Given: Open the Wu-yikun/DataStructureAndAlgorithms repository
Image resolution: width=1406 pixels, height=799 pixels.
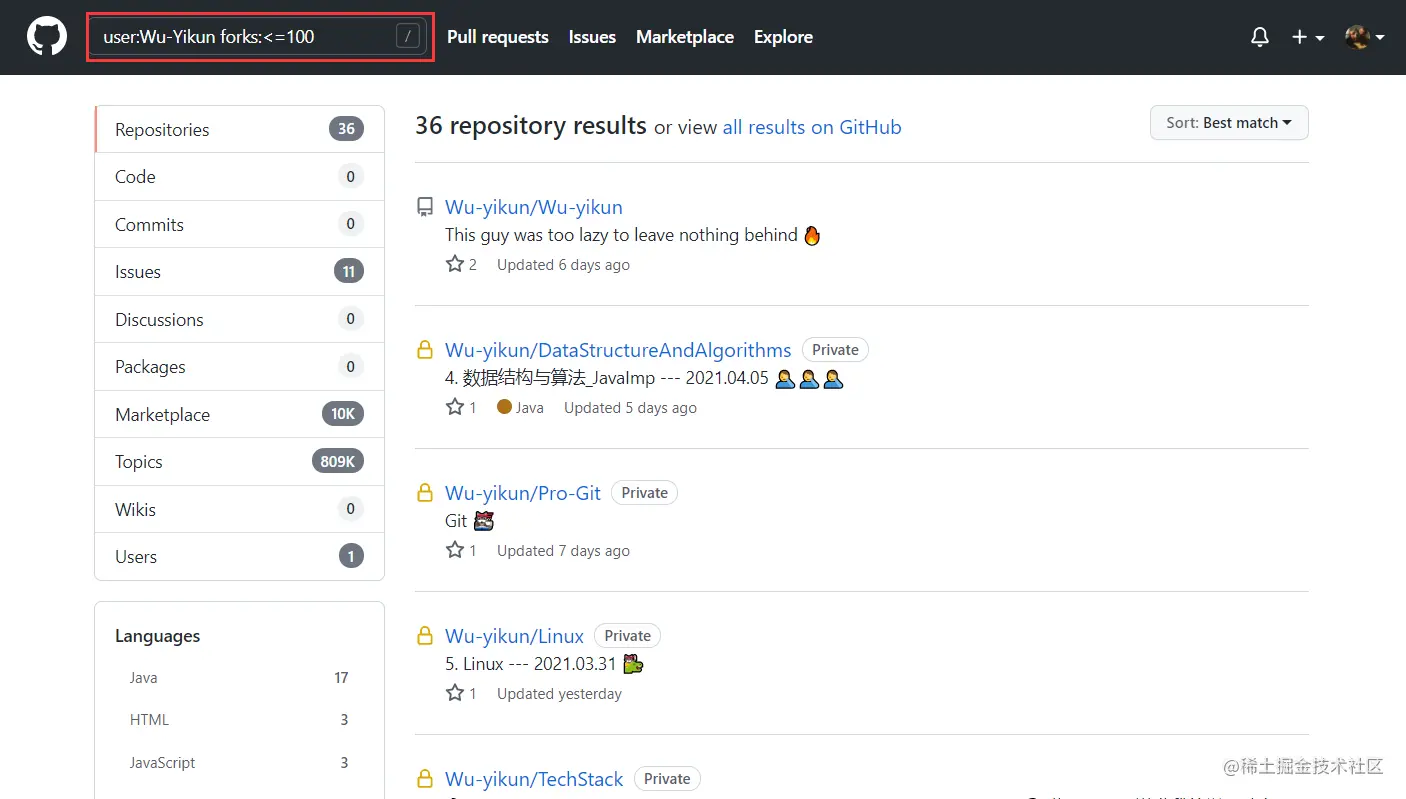Looking at the screenshot, I should tap(618, 350).
